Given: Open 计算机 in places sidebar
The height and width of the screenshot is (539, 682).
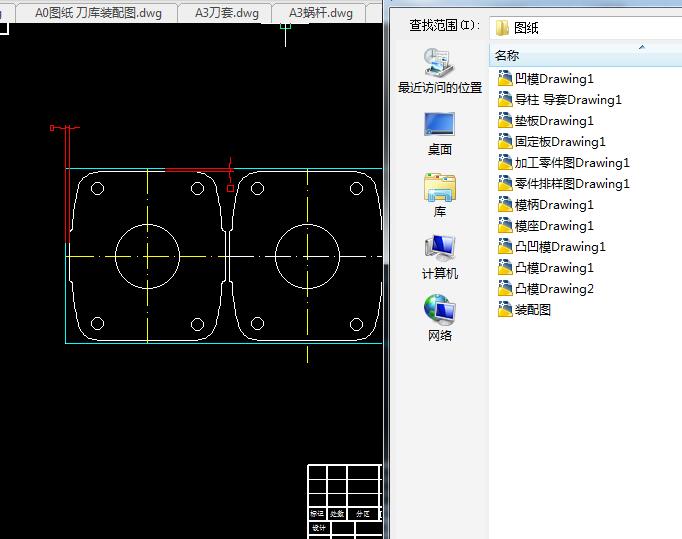Looking at the screenshot, I should [440, 258].
